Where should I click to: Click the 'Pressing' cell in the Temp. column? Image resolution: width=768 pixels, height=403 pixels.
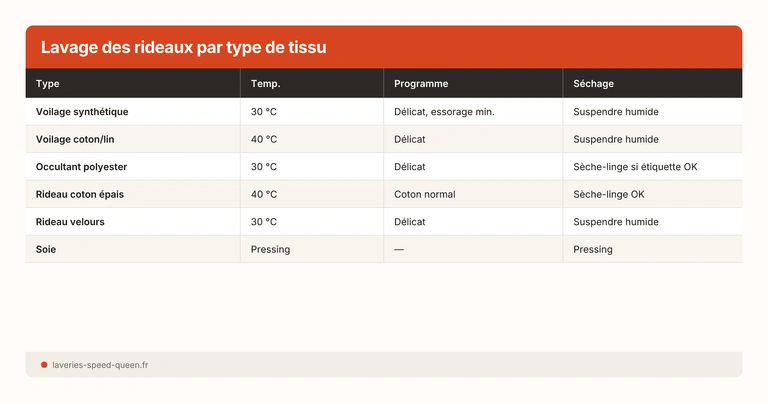[270, 249]
